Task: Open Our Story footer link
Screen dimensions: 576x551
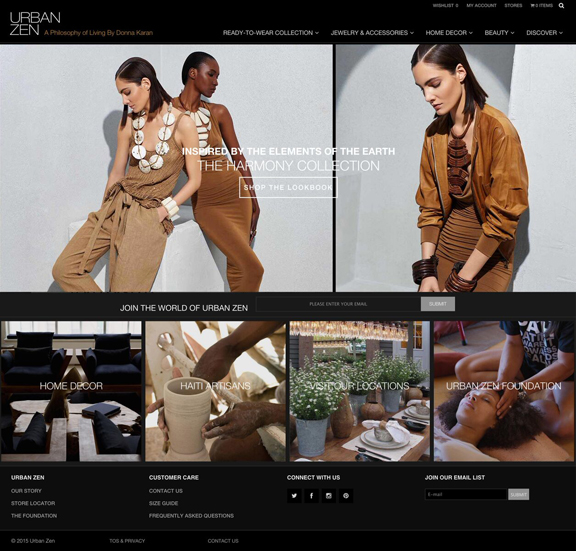Action: (x=26, y=491)
